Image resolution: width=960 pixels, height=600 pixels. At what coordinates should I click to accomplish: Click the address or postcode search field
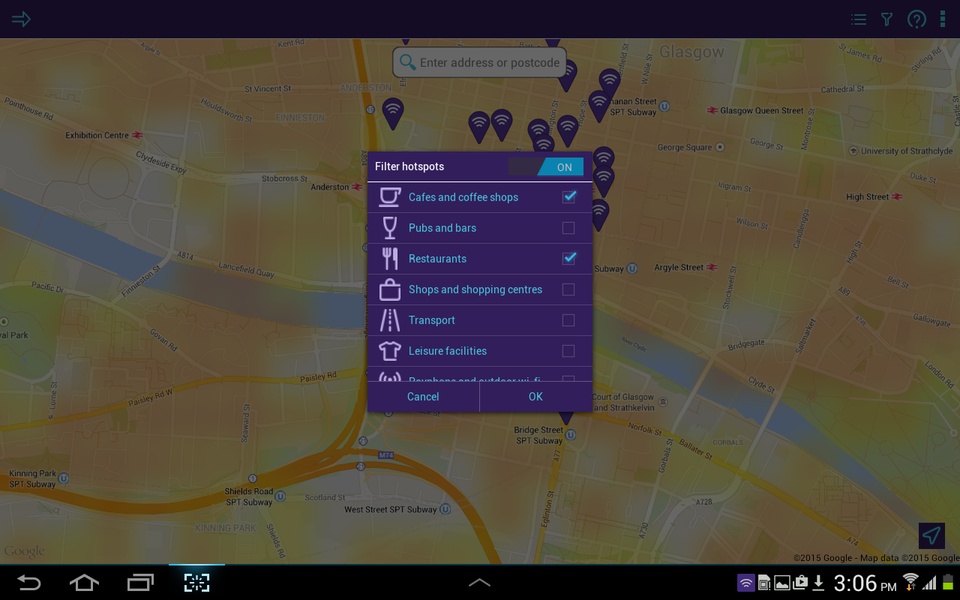pos(479,62)
